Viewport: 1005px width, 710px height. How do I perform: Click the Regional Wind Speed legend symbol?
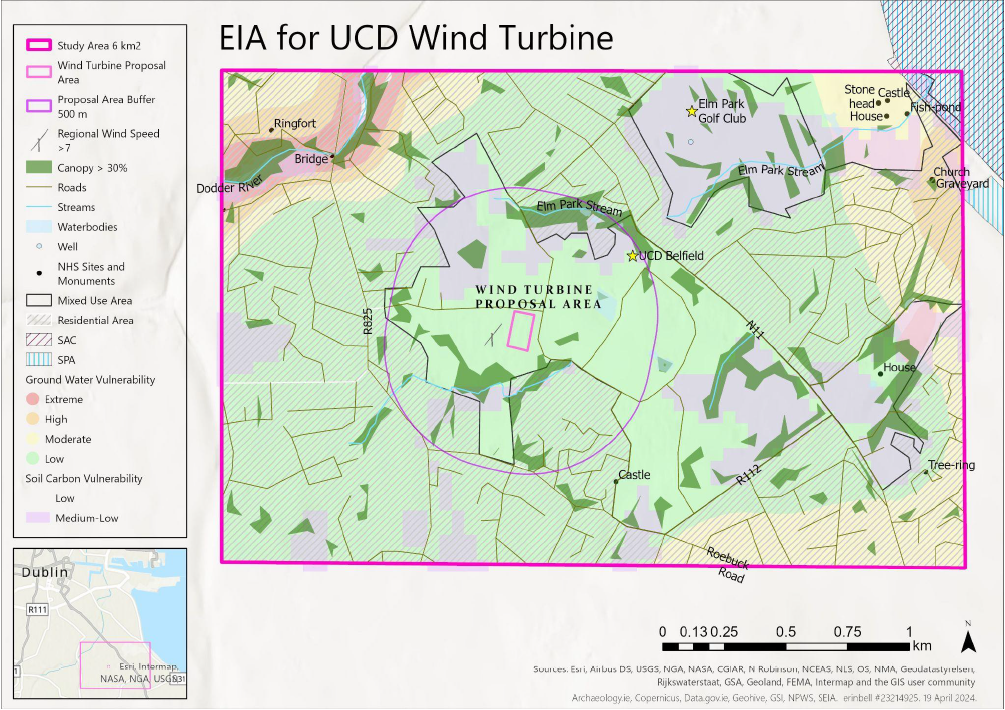pyautogui.click(x=38, y=140)
